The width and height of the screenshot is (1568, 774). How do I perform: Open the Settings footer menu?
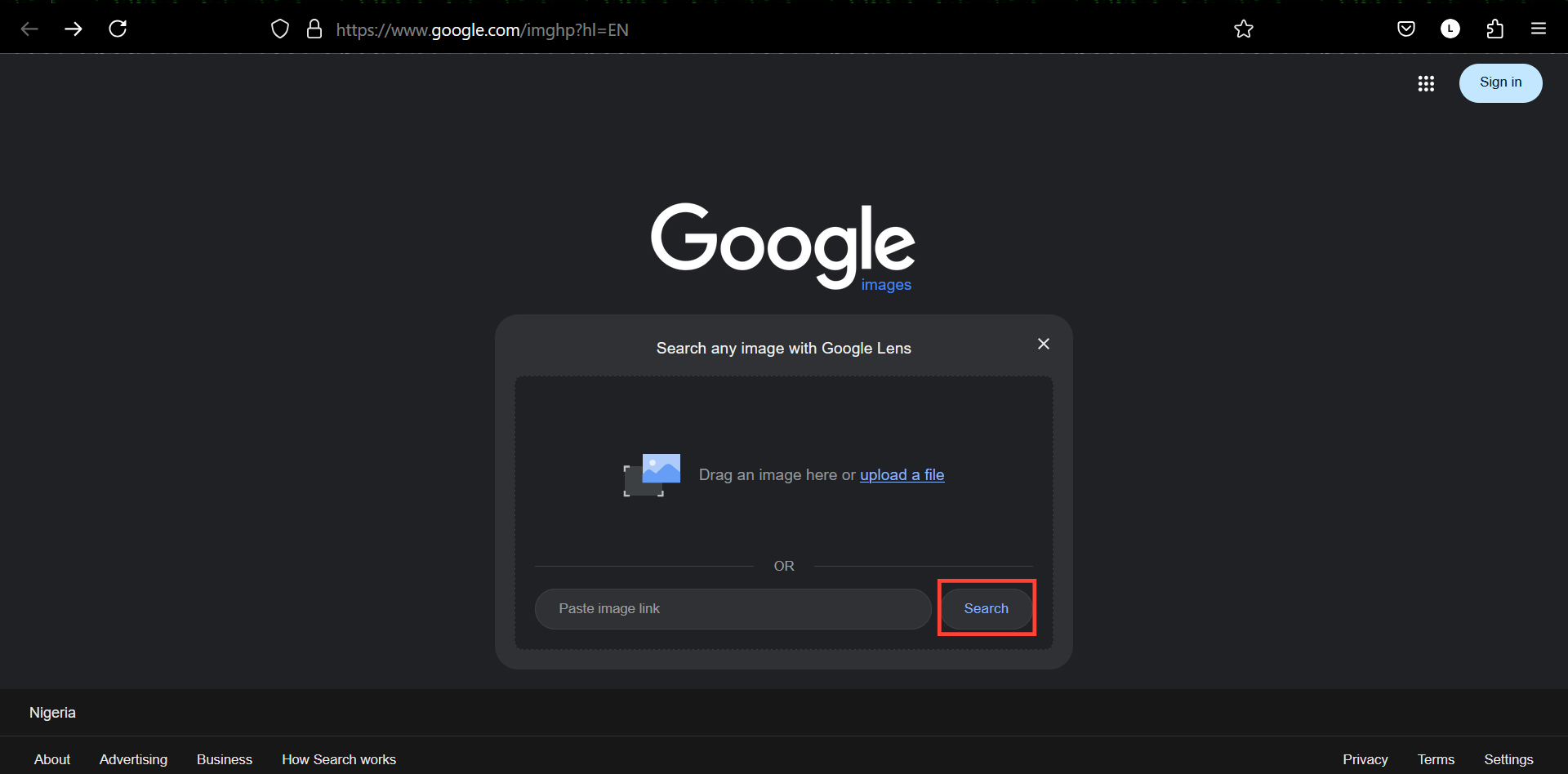click(x=1508, y=759)
